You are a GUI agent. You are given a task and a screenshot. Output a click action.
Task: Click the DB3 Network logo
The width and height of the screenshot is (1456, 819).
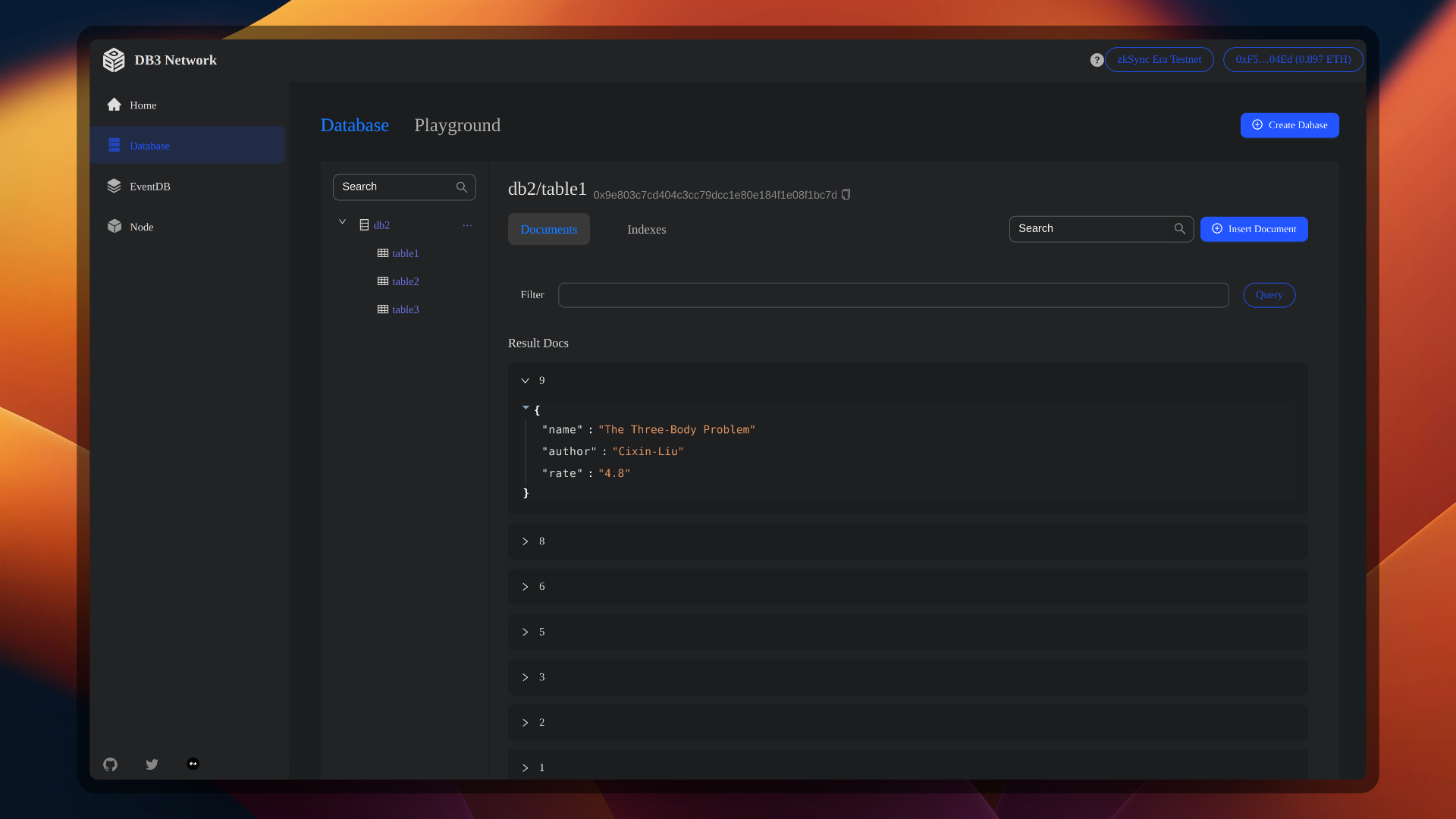click(114, 60)
